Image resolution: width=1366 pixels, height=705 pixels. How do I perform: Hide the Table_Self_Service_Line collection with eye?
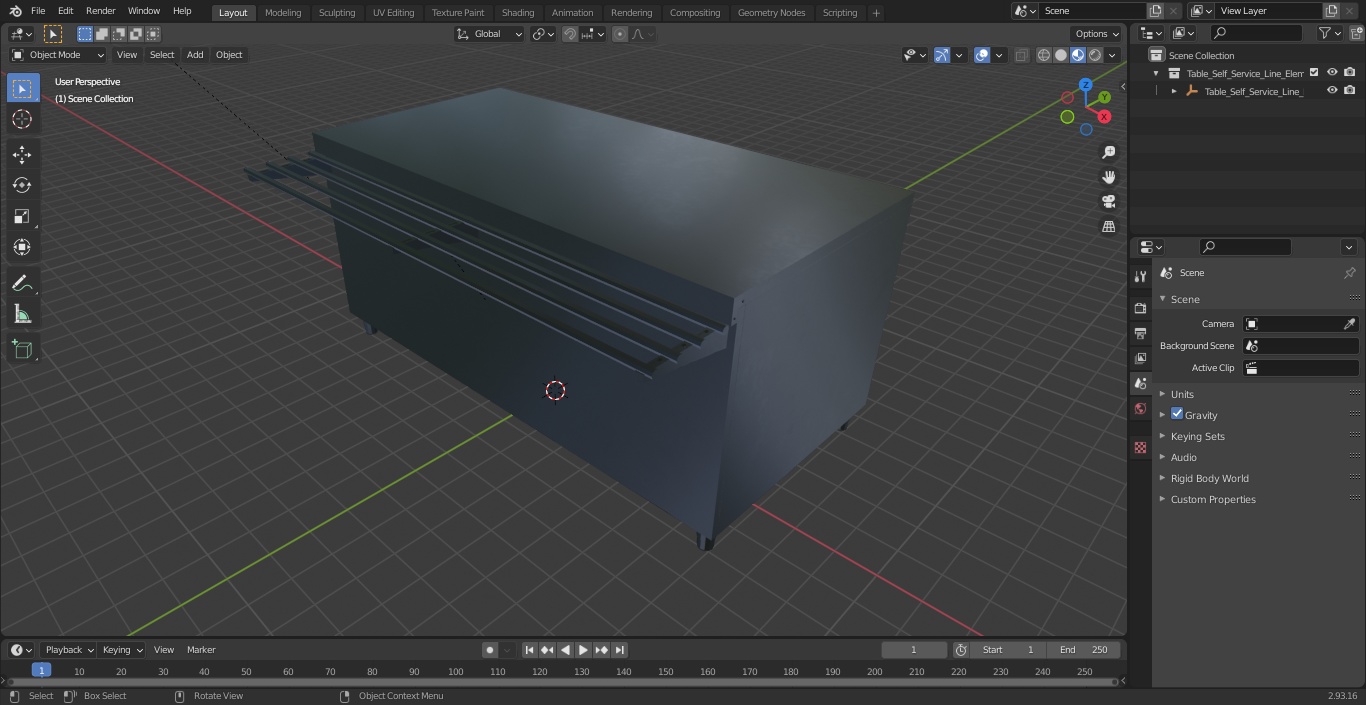1332,72
